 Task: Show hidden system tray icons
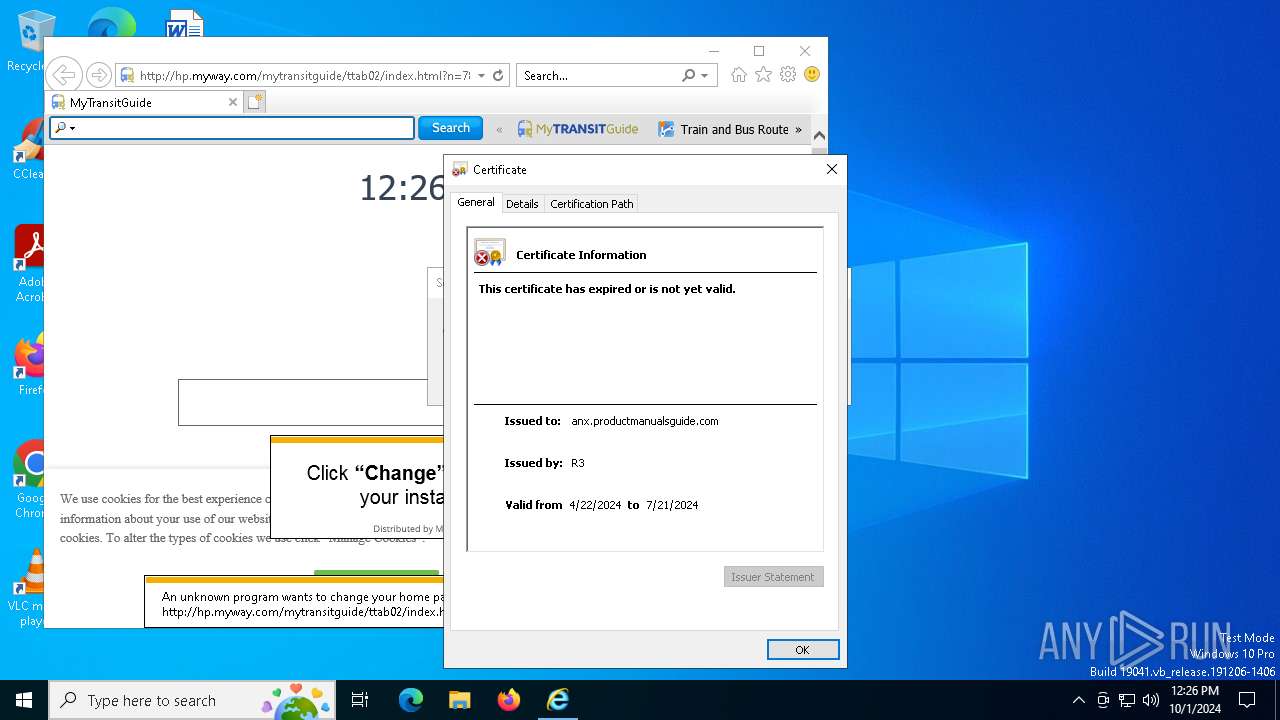(1078, 700)
